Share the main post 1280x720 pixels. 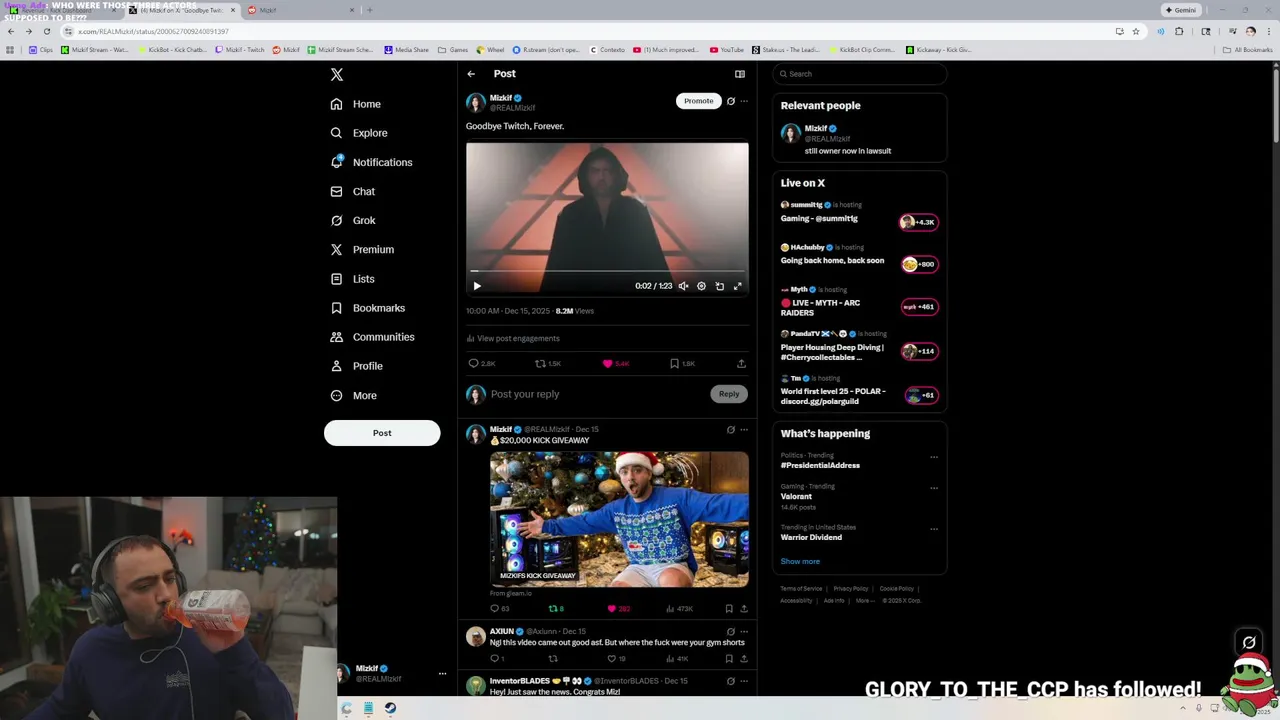click(741, 364)
